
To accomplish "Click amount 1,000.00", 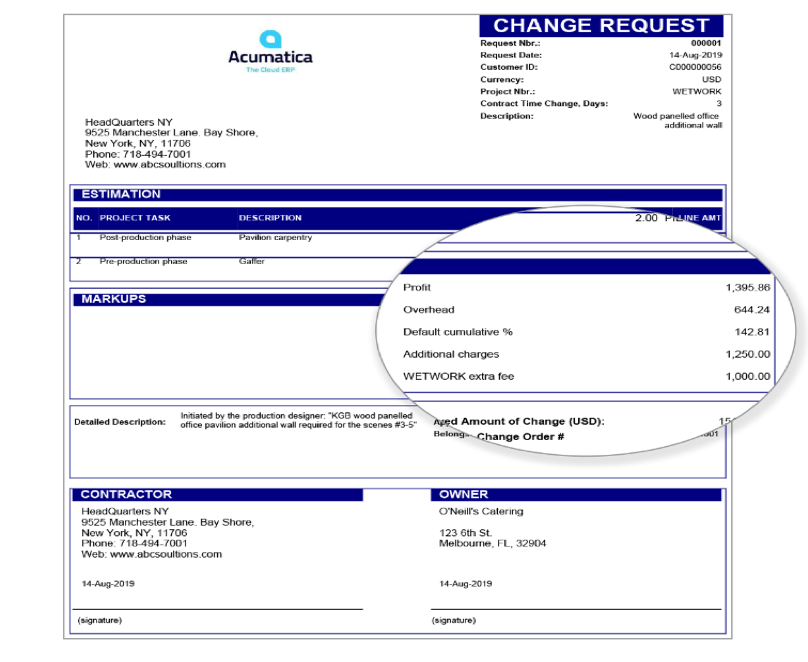I will 748,377.
